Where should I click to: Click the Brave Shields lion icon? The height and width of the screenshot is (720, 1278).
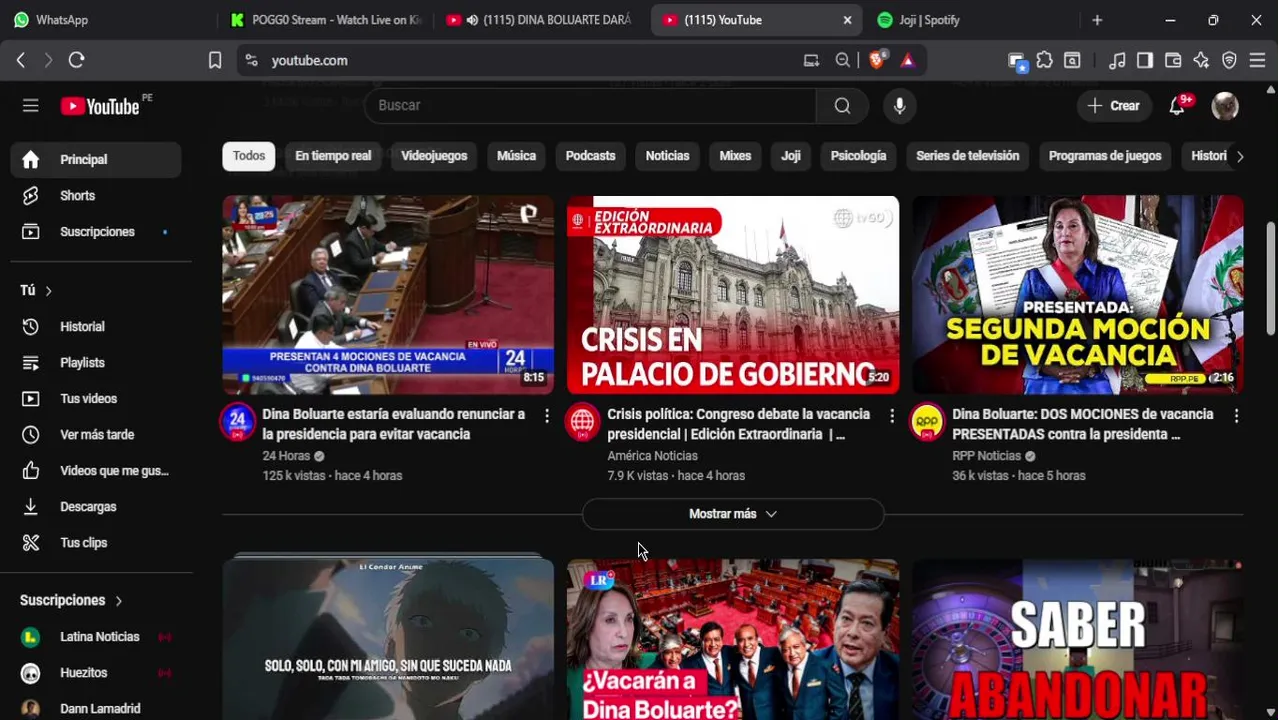coord(877,60)
